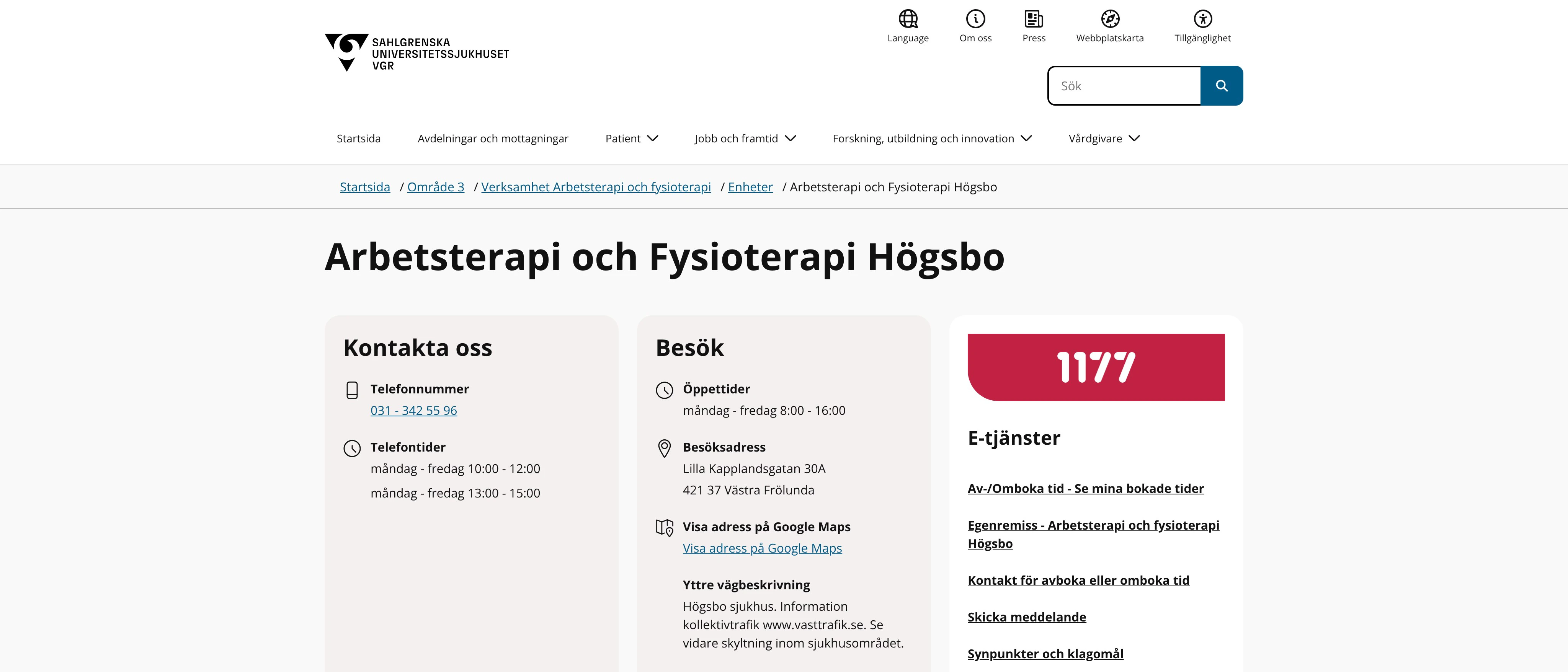This screenshot has height=672, width=1568.
Task: Go to Startsida in the breadcrumb
Action: pyautogui.click(x=364, y=187)
